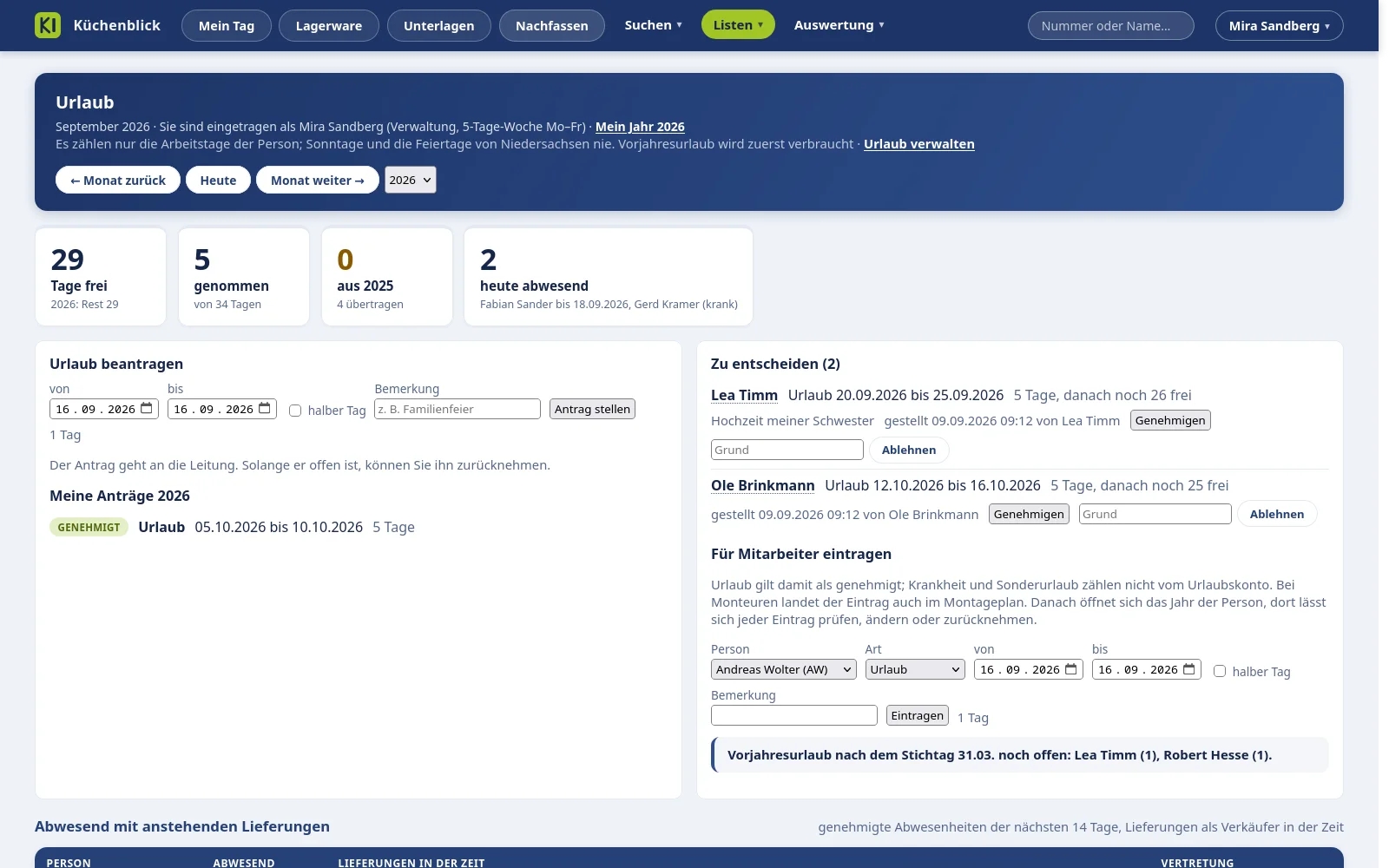Approve Lea Timm's request with Genehmigen
Viewport: 1389px width, 868px height.
(x=1170, y=420)
